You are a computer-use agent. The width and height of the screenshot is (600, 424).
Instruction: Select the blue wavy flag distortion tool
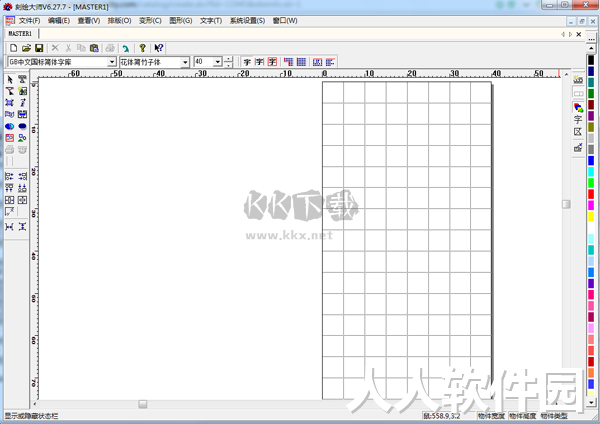coord(10,114)
